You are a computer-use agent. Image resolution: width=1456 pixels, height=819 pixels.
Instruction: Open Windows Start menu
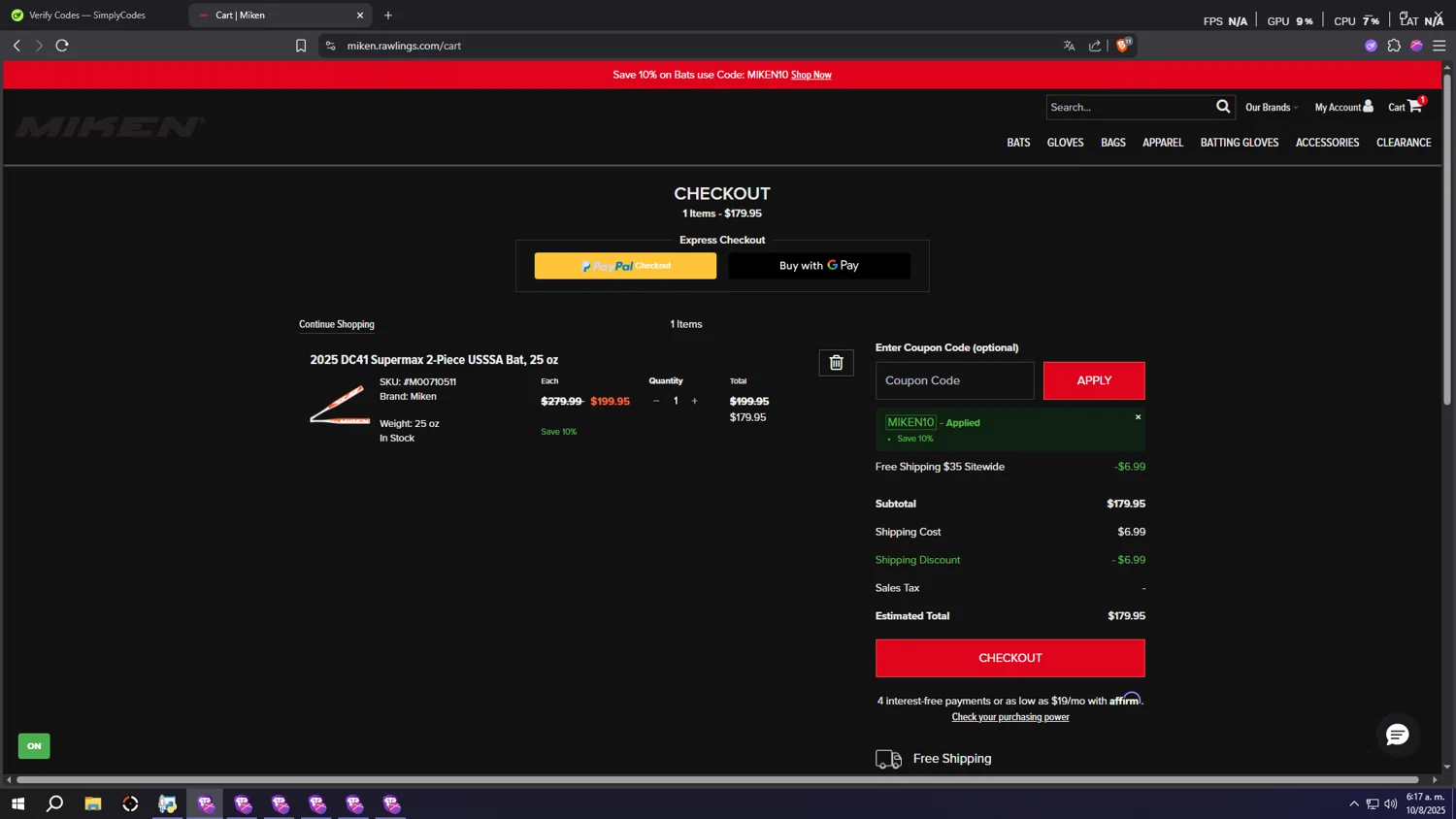click(17, 803)
